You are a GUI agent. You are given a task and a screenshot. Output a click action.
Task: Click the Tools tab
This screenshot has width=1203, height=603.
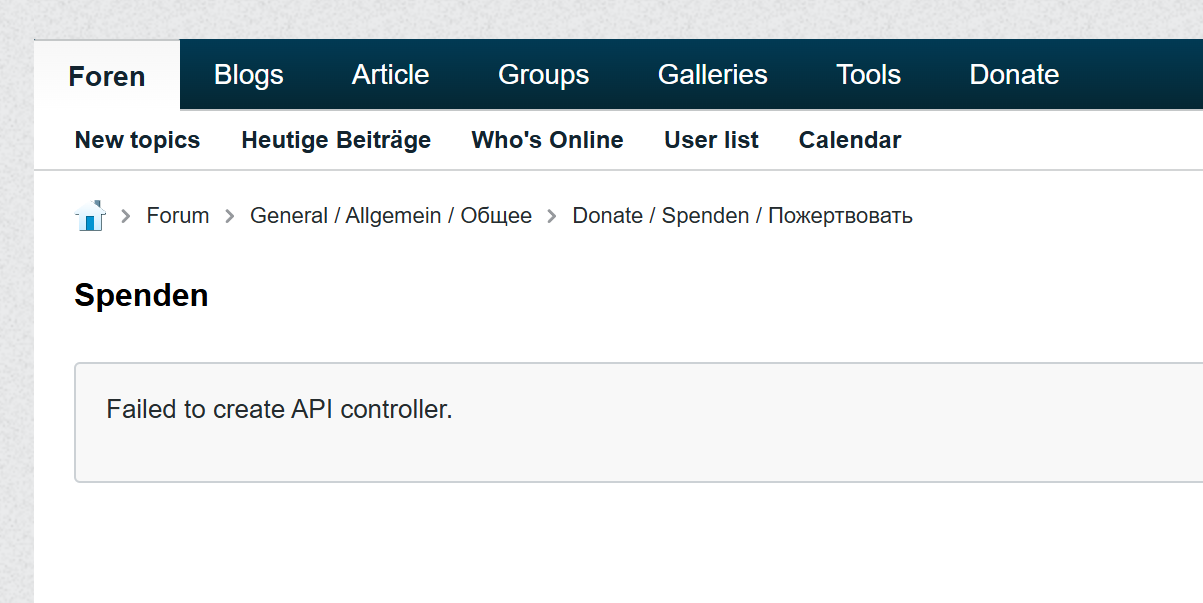click(869, 75)
